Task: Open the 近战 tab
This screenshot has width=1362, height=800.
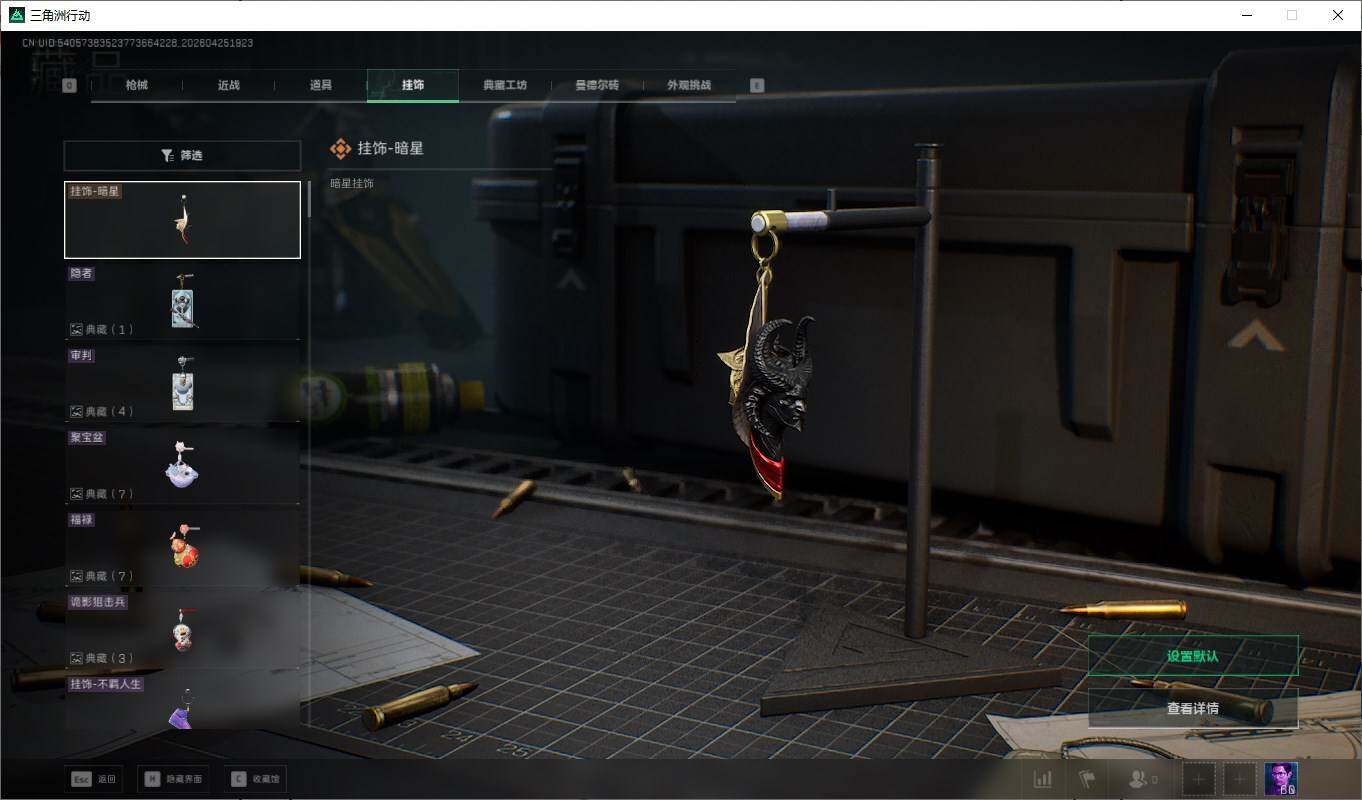Action: pyautogui.click(x=228, y=85)
